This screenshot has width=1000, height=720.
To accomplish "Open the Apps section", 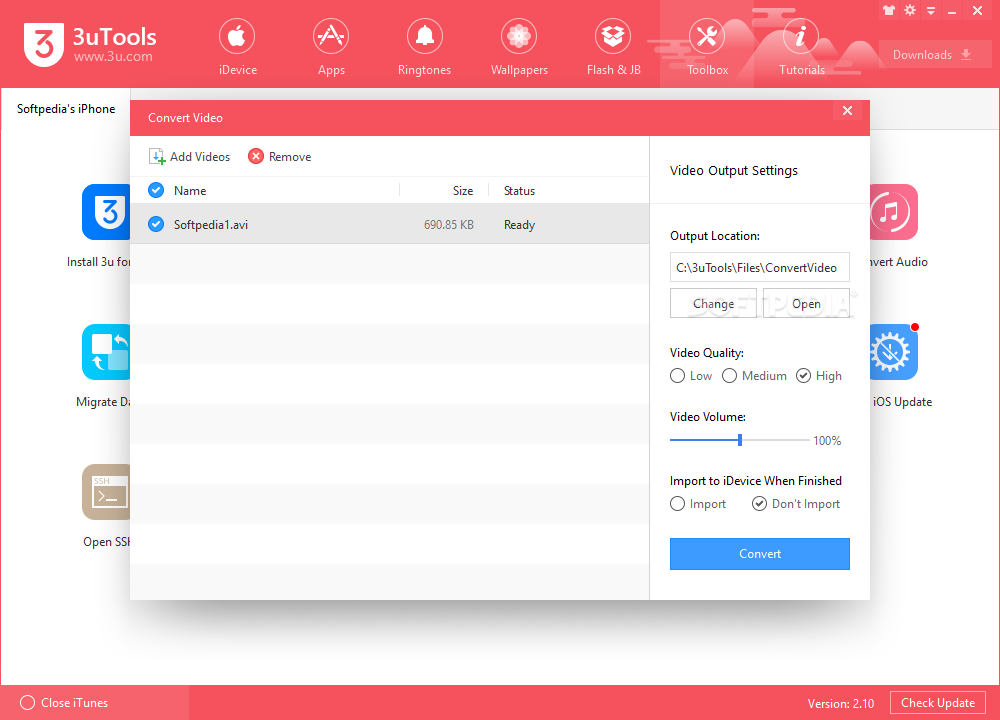I will tap(331, 47).
